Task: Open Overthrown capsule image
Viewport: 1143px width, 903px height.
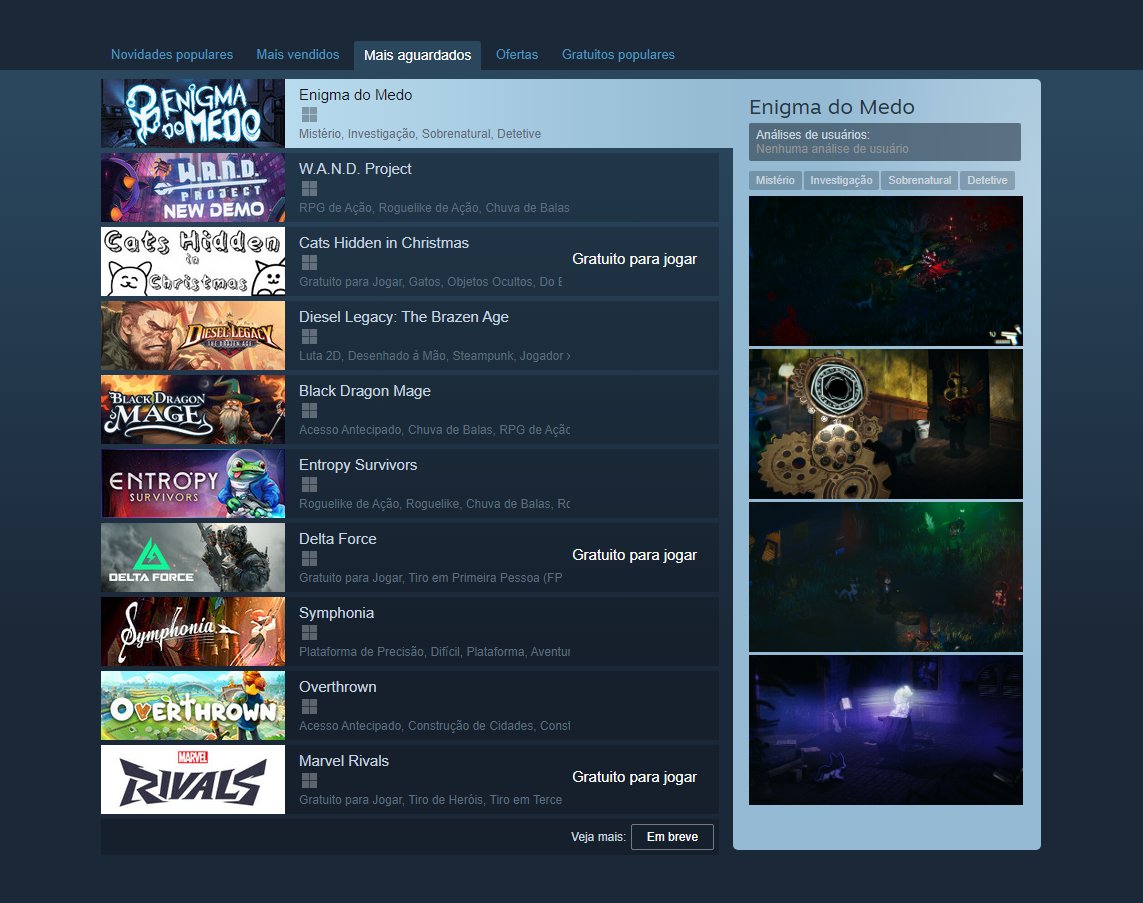Action: [193, 705]
